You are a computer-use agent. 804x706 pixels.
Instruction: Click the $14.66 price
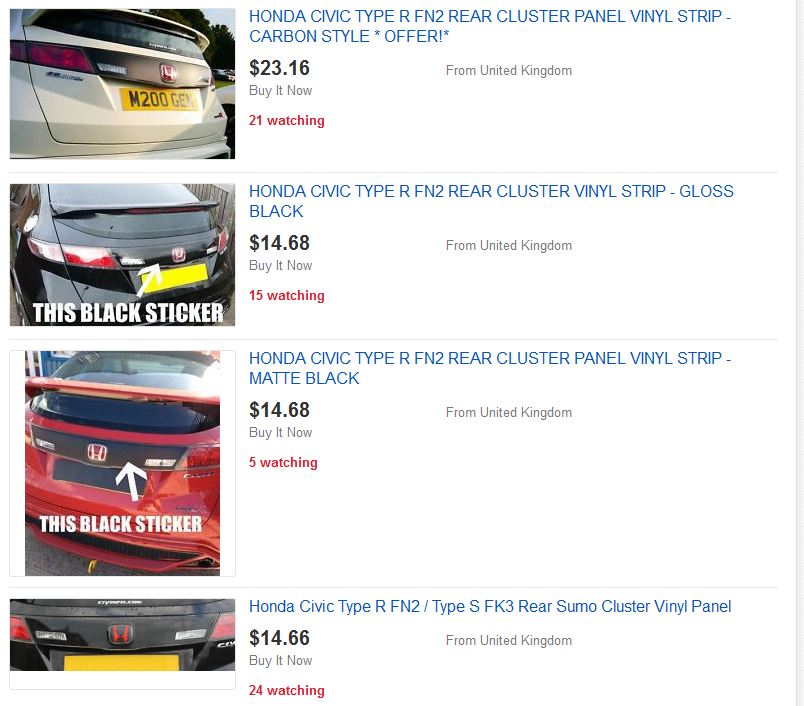point(279,638)
